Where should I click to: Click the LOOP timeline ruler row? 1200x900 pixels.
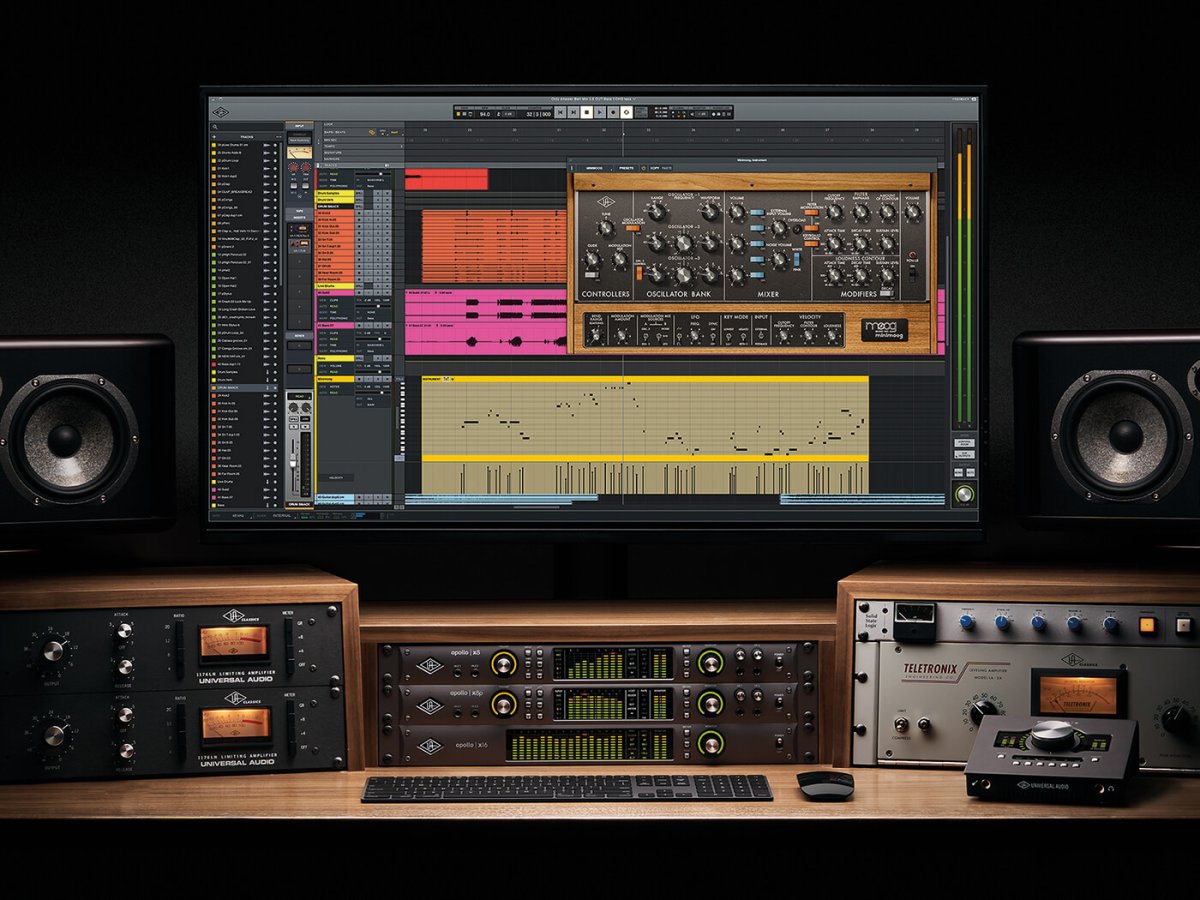363,124
